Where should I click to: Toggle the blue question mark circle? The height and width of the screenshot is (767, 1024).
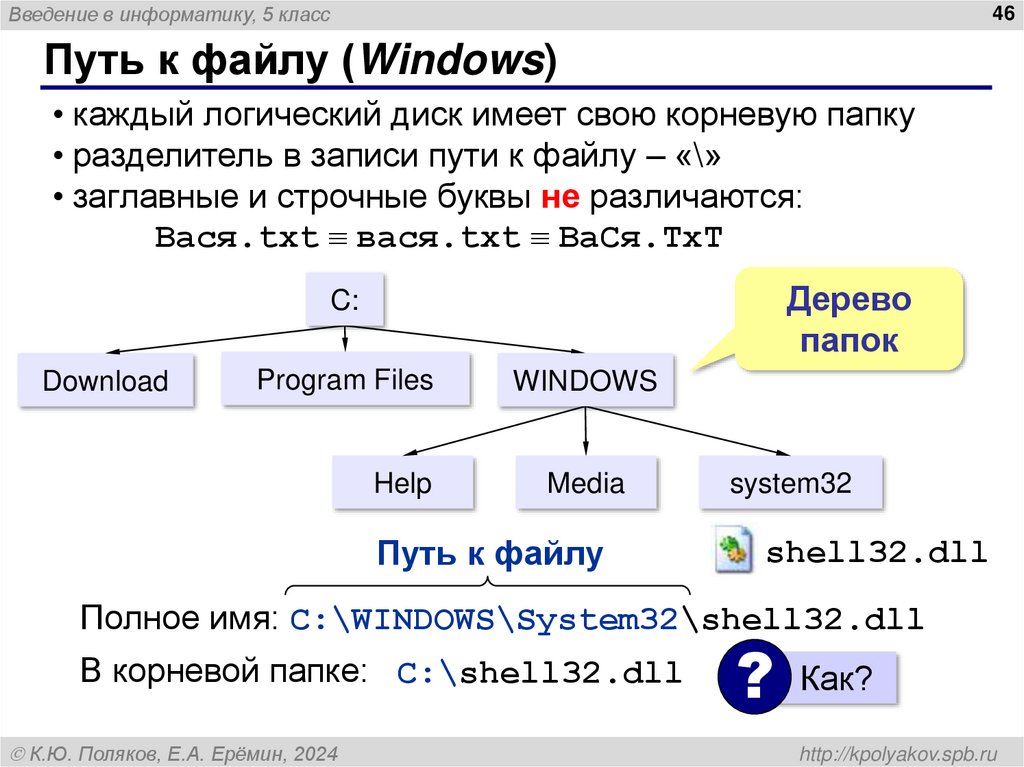pyautogui.click(x=753, y=675)
